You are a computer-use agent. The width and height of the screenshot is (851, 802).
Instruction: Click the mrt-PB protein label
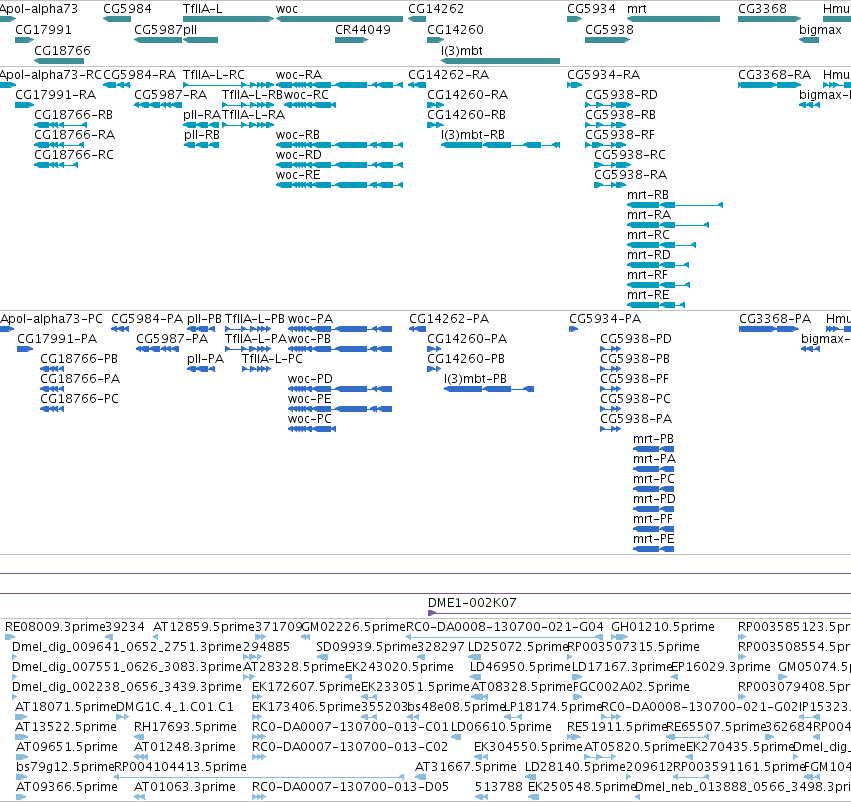[x=653, y=438]
